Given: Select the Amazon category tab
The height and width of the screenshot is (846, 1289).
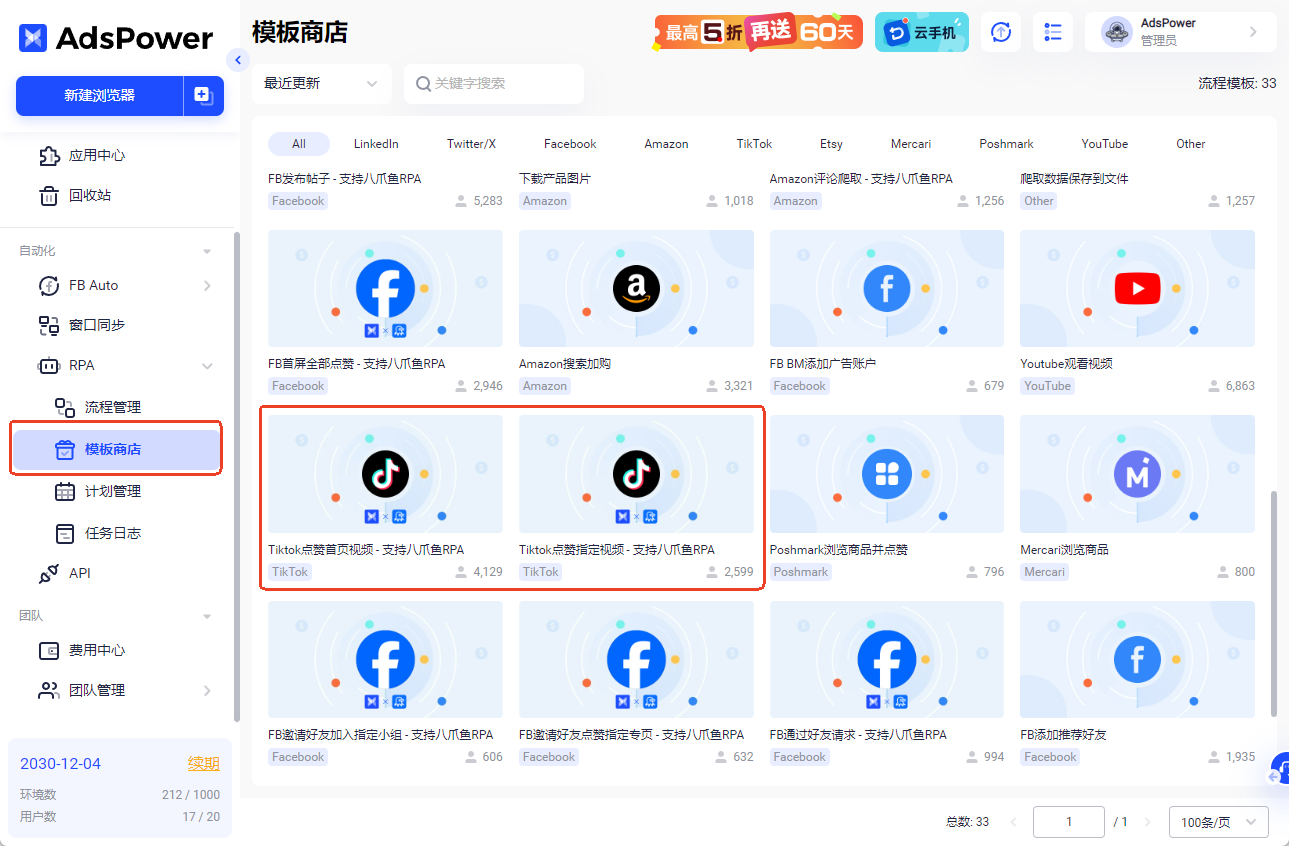Looking at the screenshot, I should (x=666, y=144).
